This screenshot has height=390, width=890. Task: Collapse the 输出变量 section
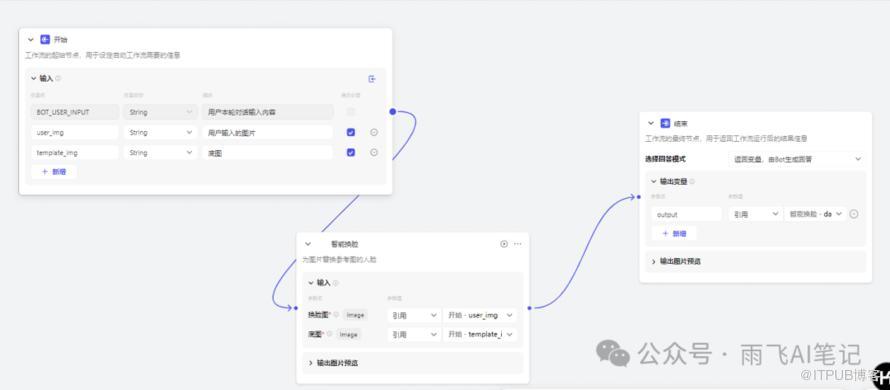coord(654,182)
